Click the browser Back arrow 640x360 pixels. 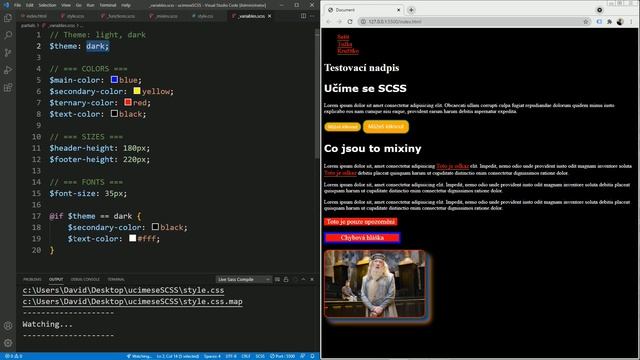(329, 22)
